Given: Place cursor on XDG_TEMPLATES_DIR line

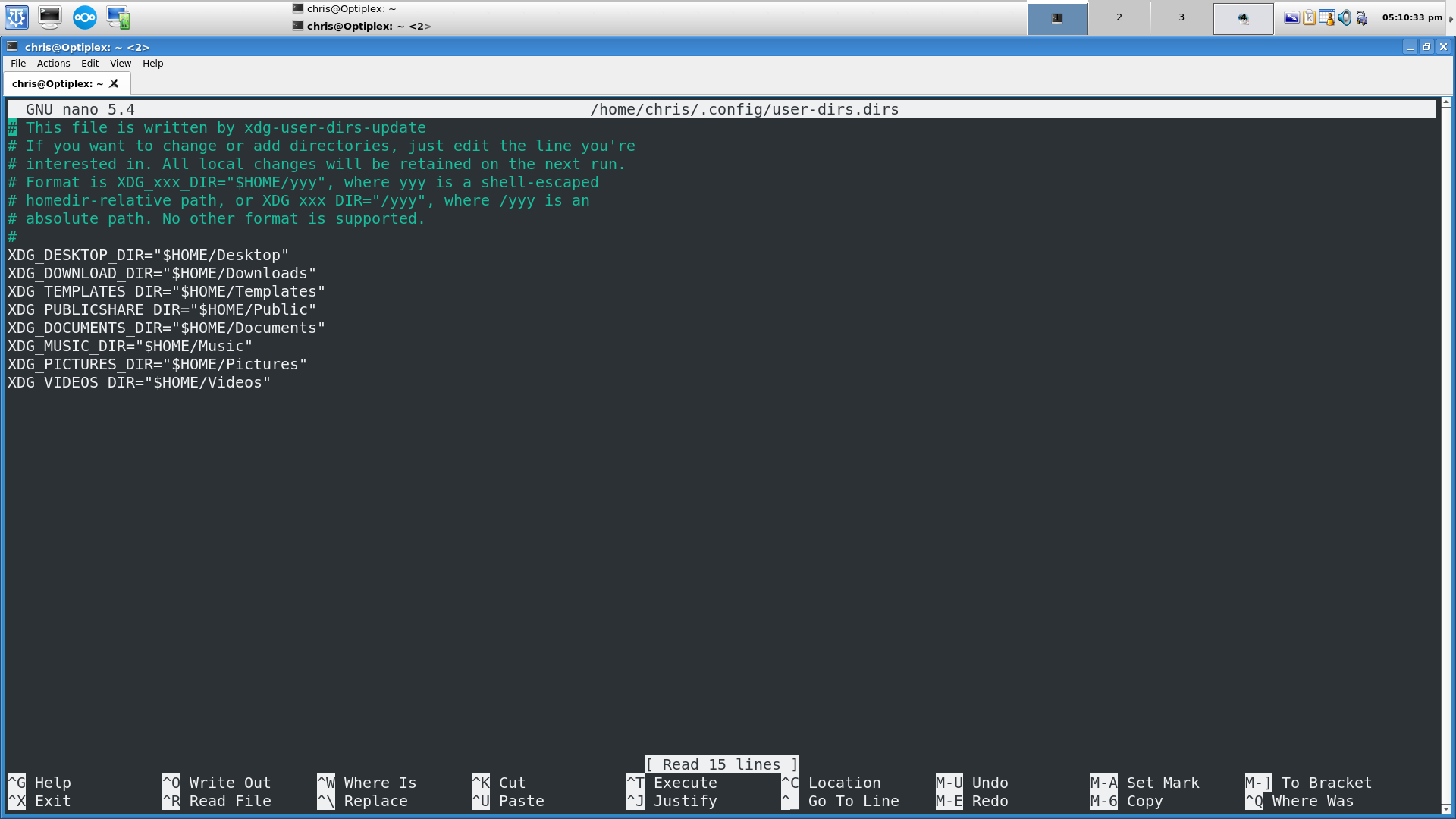Looking at the screenshot, I should (x=167, y=292).
